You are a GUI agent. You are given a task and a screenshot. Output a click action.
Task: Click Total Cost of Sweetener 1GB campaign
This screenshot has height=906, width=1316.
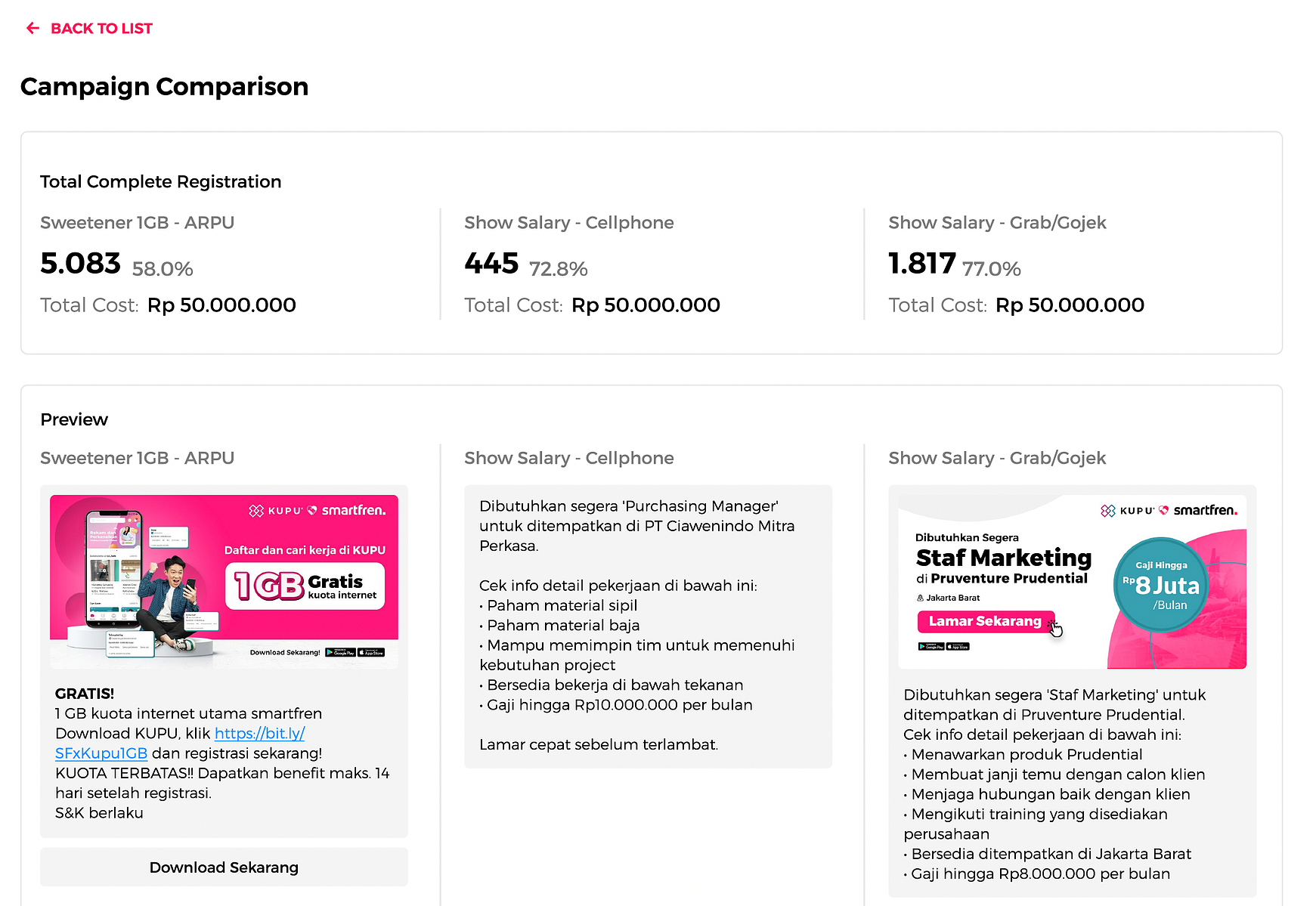tap(168, 305)
